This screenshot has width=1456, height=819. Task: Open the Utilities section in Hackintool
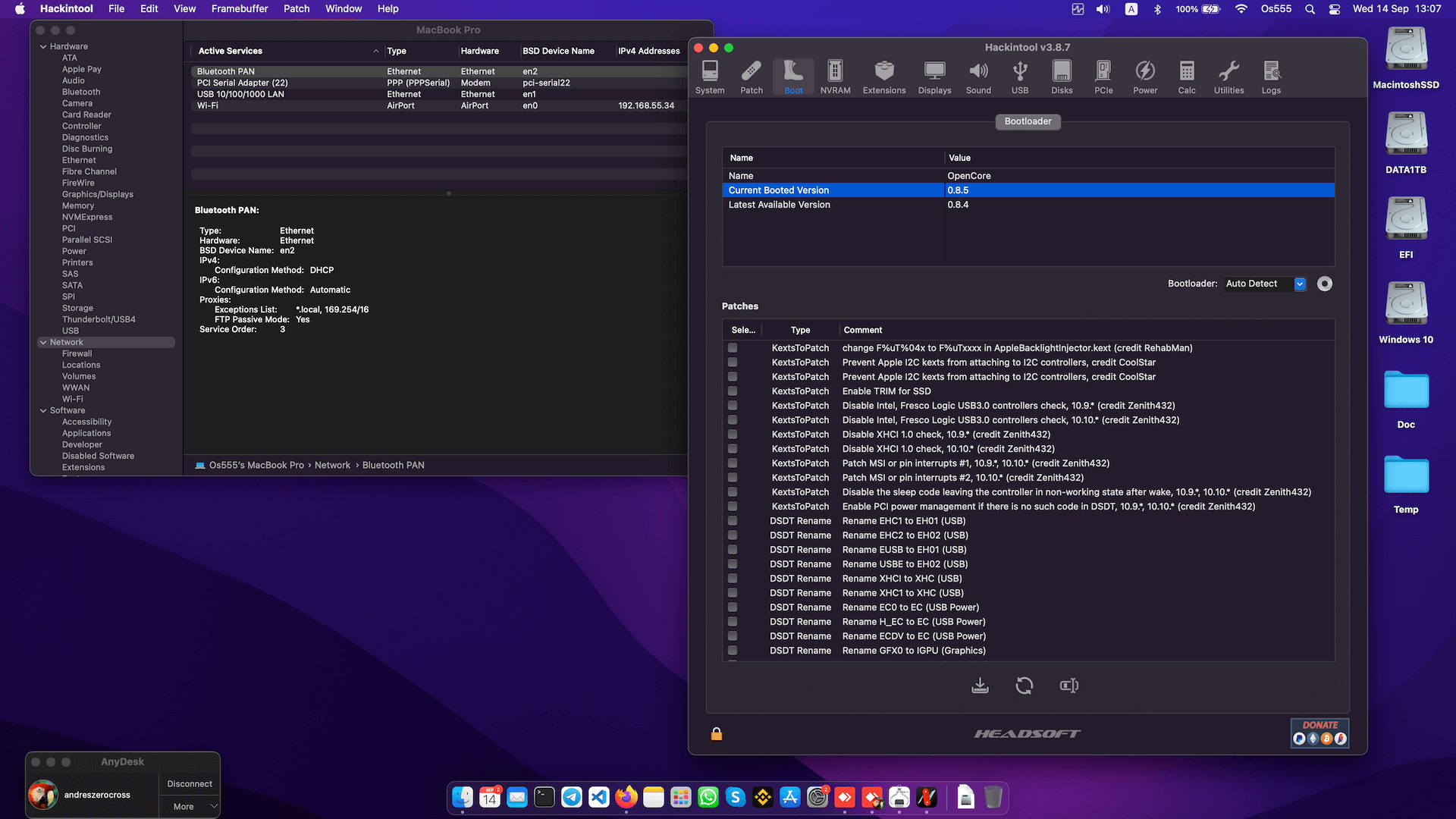pos(1228,77)
